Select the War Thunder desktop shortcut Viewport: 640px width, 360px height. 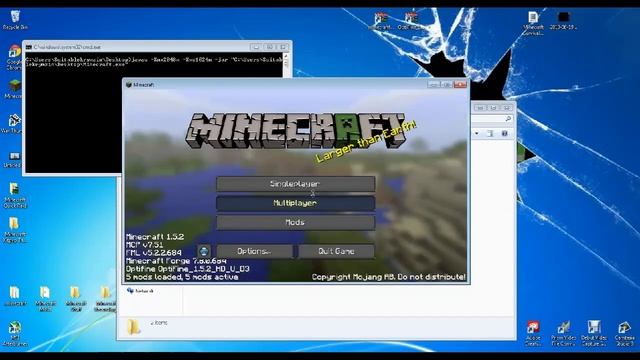14,124
